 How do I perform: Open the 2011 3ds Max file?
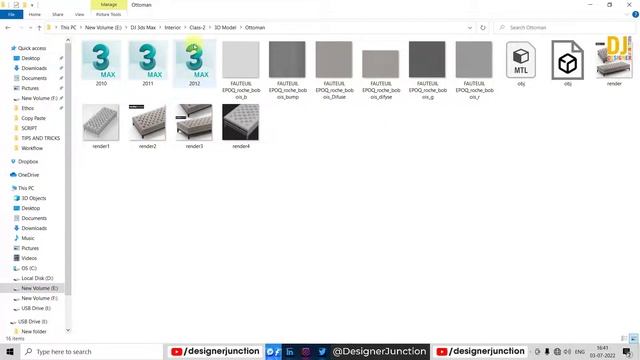[148, 63]
